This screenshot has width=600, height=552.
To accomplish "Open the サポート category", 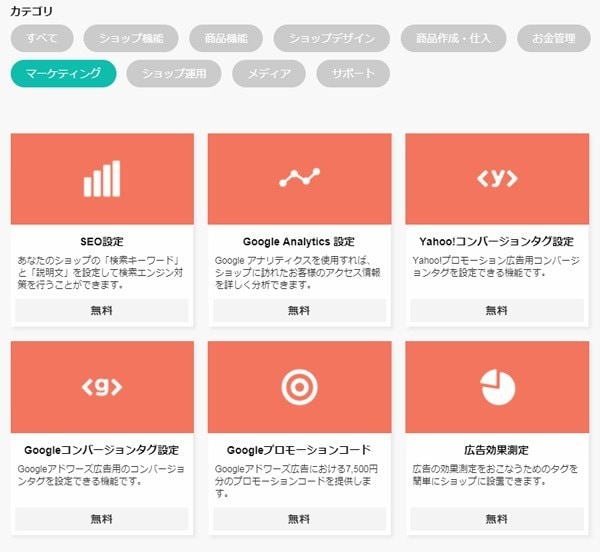I will click(x=353, y=73).
